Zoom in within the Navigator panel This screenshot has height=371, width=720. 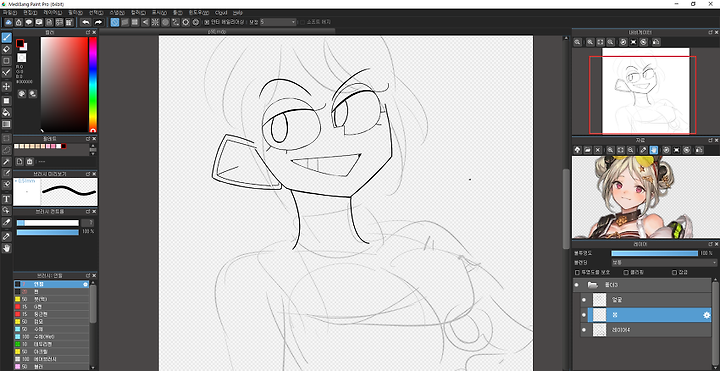590,42
